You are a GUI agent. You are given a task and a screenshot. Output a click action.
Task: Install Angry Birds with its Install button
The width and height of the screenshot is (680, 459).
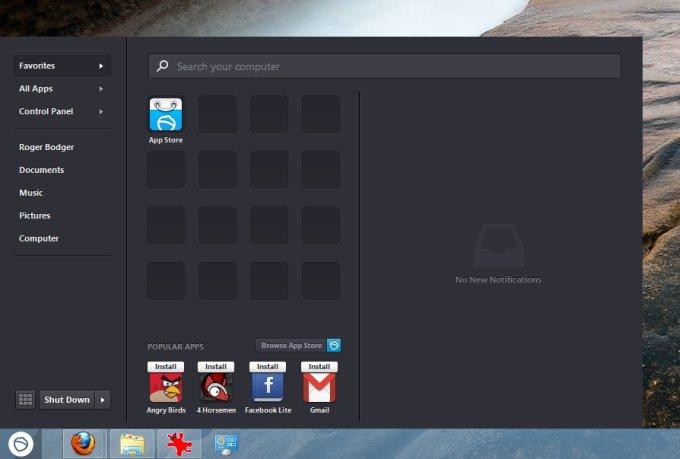[166, 367]
